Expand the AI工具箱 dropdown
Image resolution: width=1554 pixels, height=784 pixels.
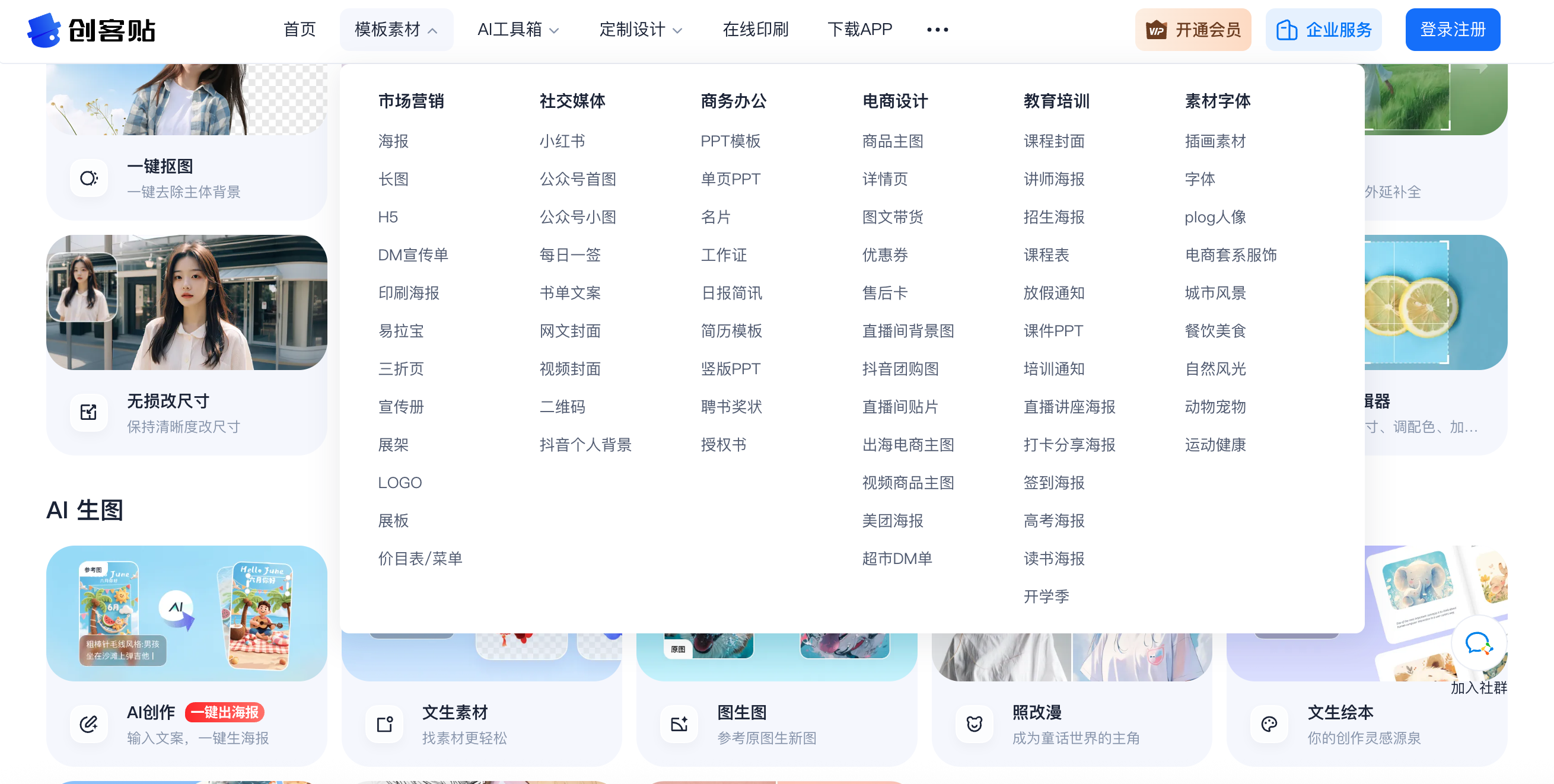[518, 30]
